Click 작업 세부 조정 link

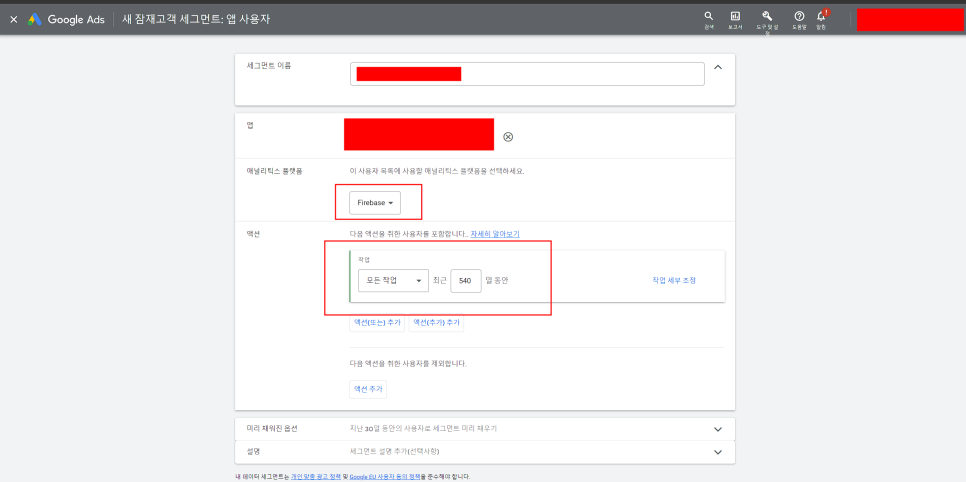pyautogui.click(x=674, y=280)
